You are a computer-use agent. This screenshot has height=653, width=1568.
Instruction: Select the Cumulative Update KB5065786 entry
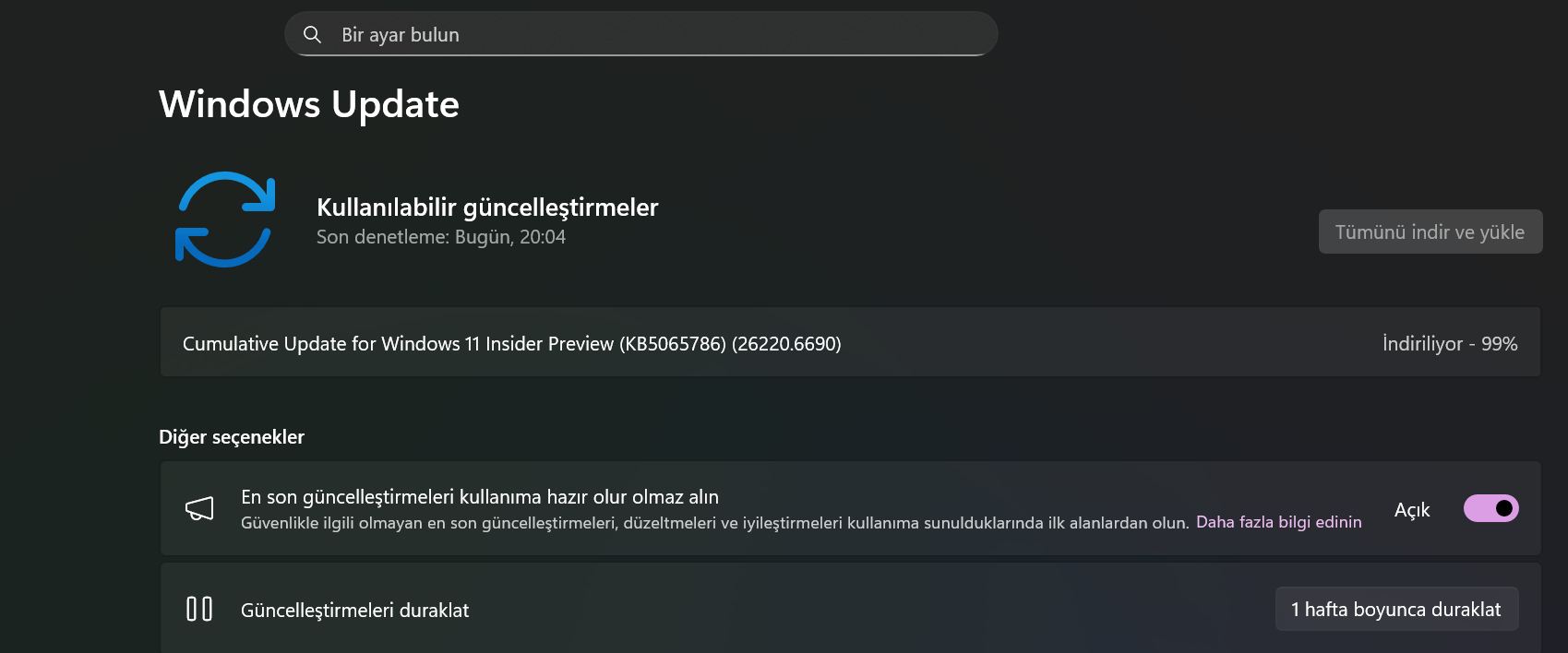coord(511,344)
